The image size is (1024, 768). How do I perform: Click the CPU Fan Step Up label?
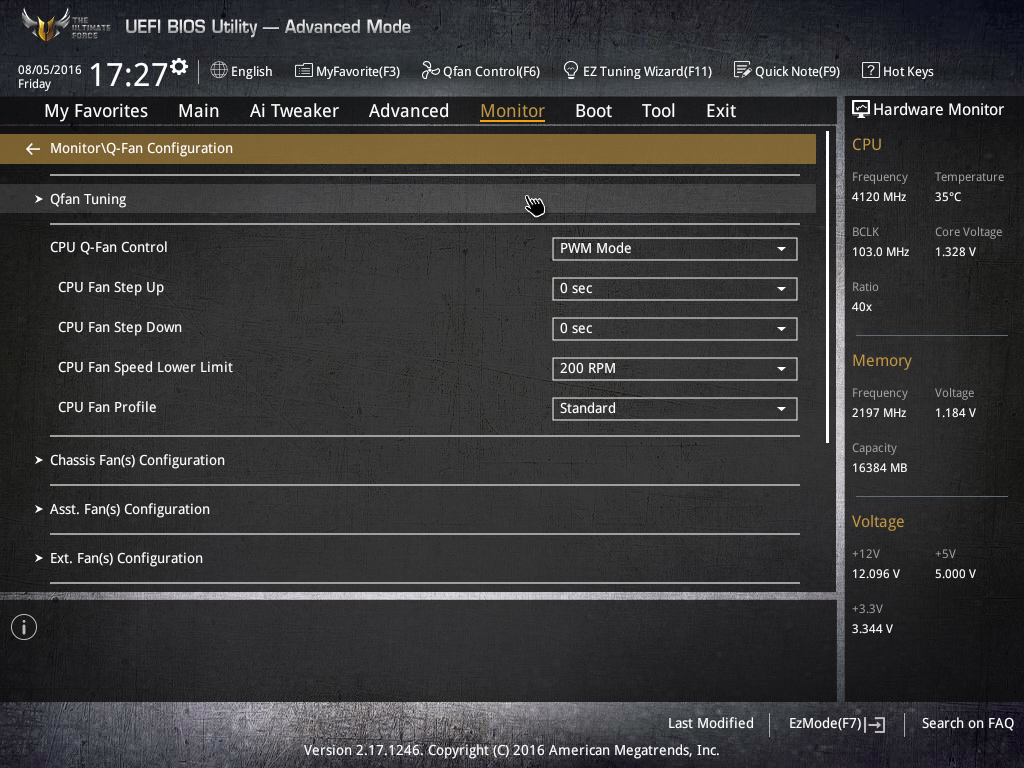[111, 287]
